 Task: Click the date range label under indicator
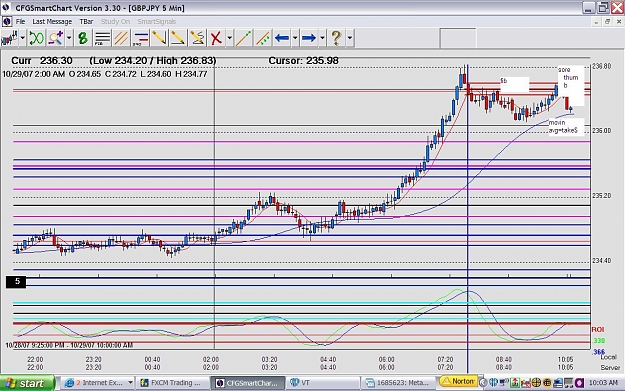[69, 345]
